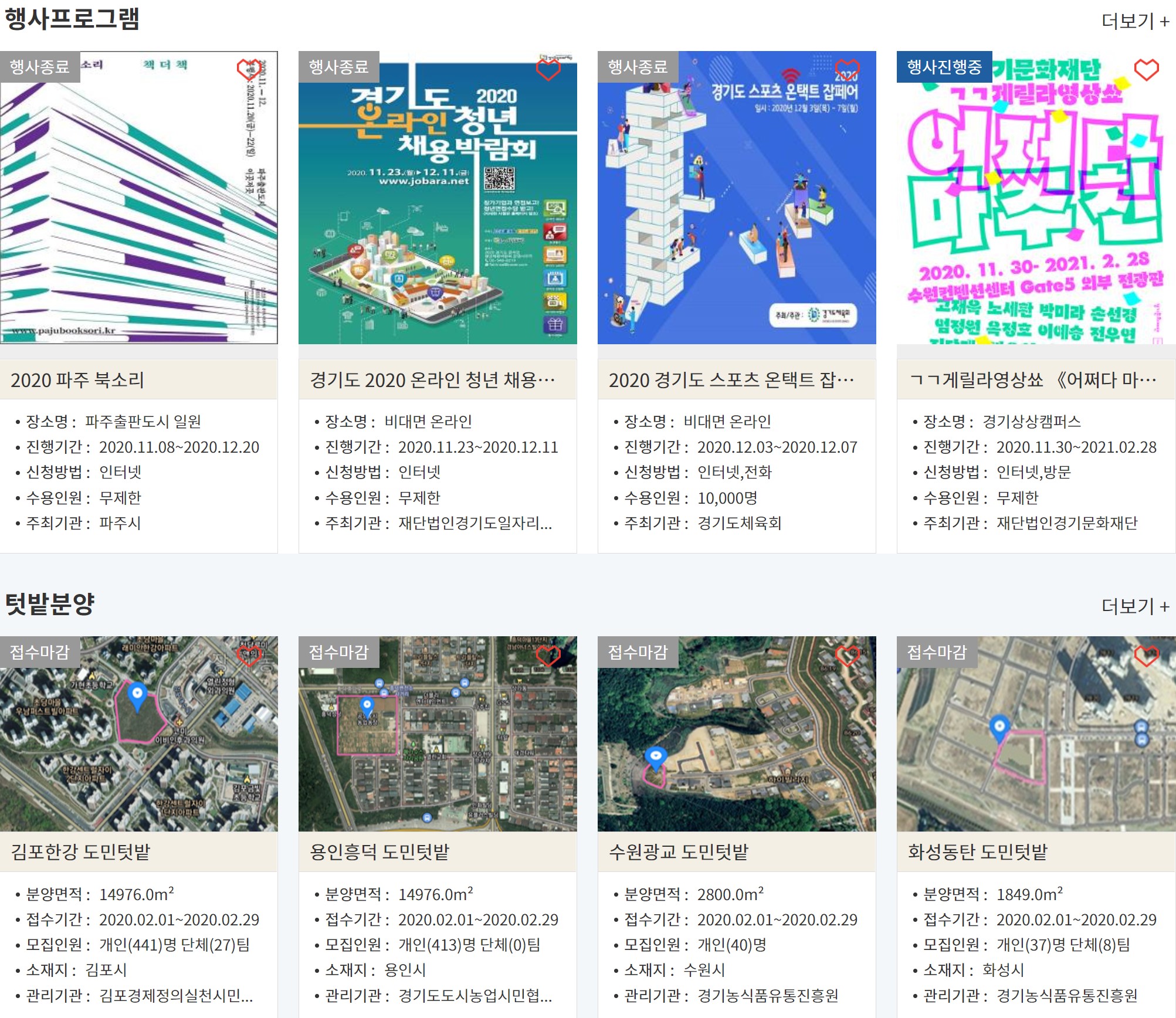Toggle heart on 스포츠 온택트 잡페어 card
The width and height of the screenshot is (1176, 1018).
click(x=847, y=70)
